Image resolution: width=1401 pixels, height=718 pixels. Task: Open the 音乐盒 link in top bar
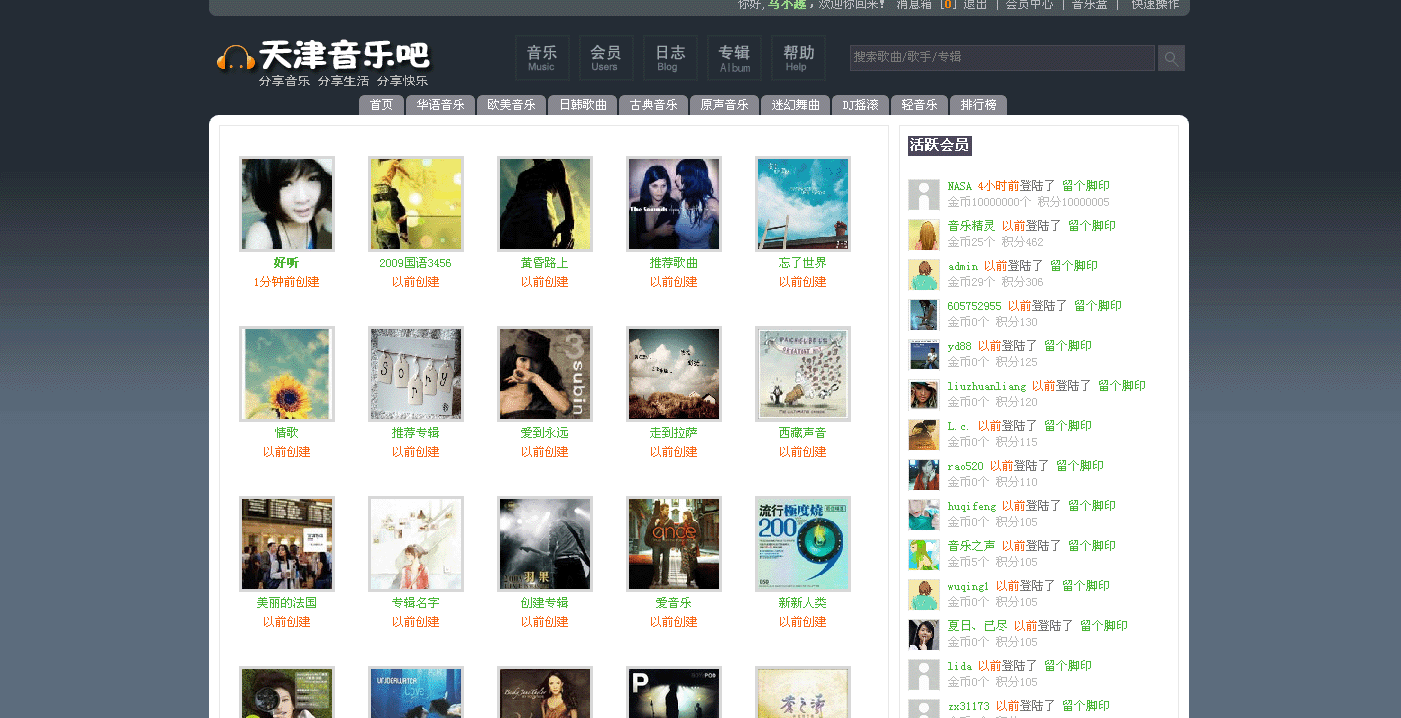tap(1090, 5)
